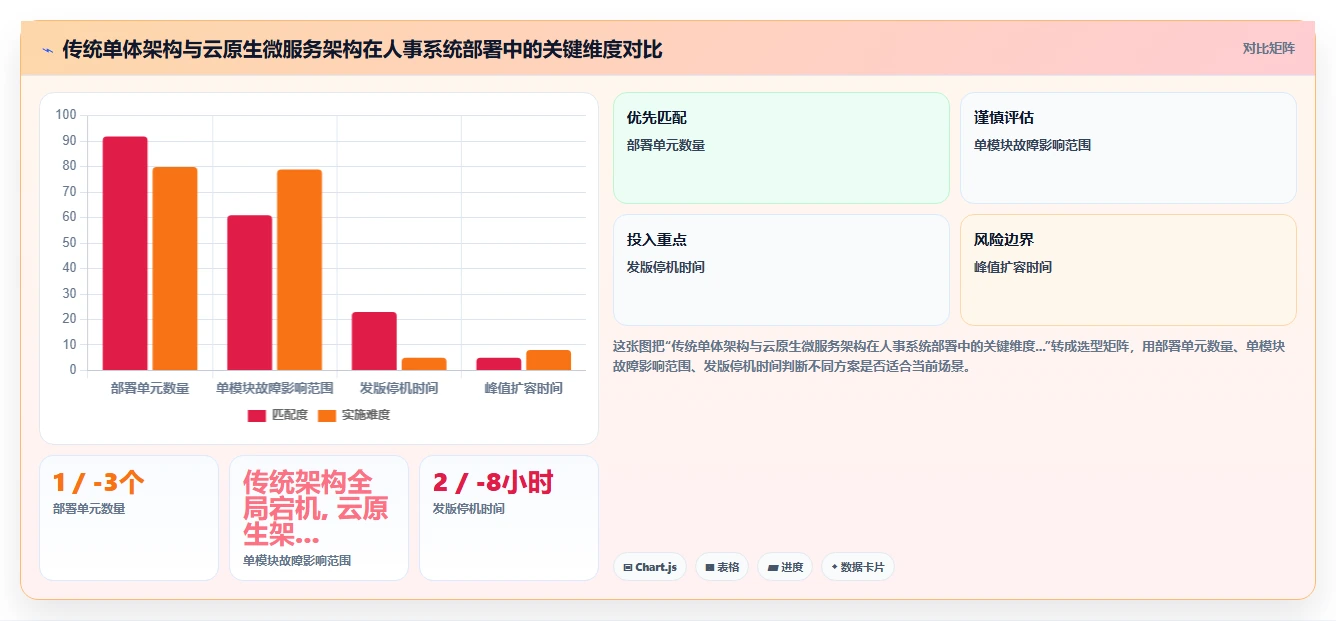Click the red 匹配度 bar for 部署单元数量
Image resolution: width=1336 pixels, height=621 pixels.
pyautogui.click(x=125, y=253)
